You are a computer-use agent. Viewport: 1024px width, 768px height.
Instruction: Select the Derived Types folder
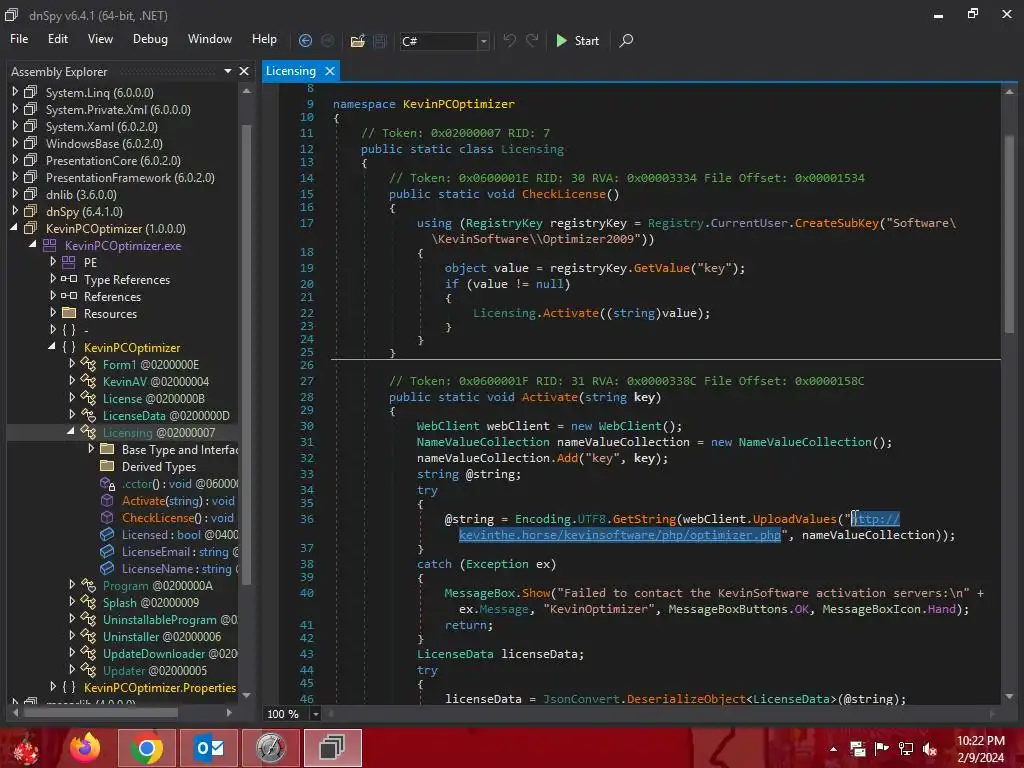pyautogui.click(x=159, y=467)
